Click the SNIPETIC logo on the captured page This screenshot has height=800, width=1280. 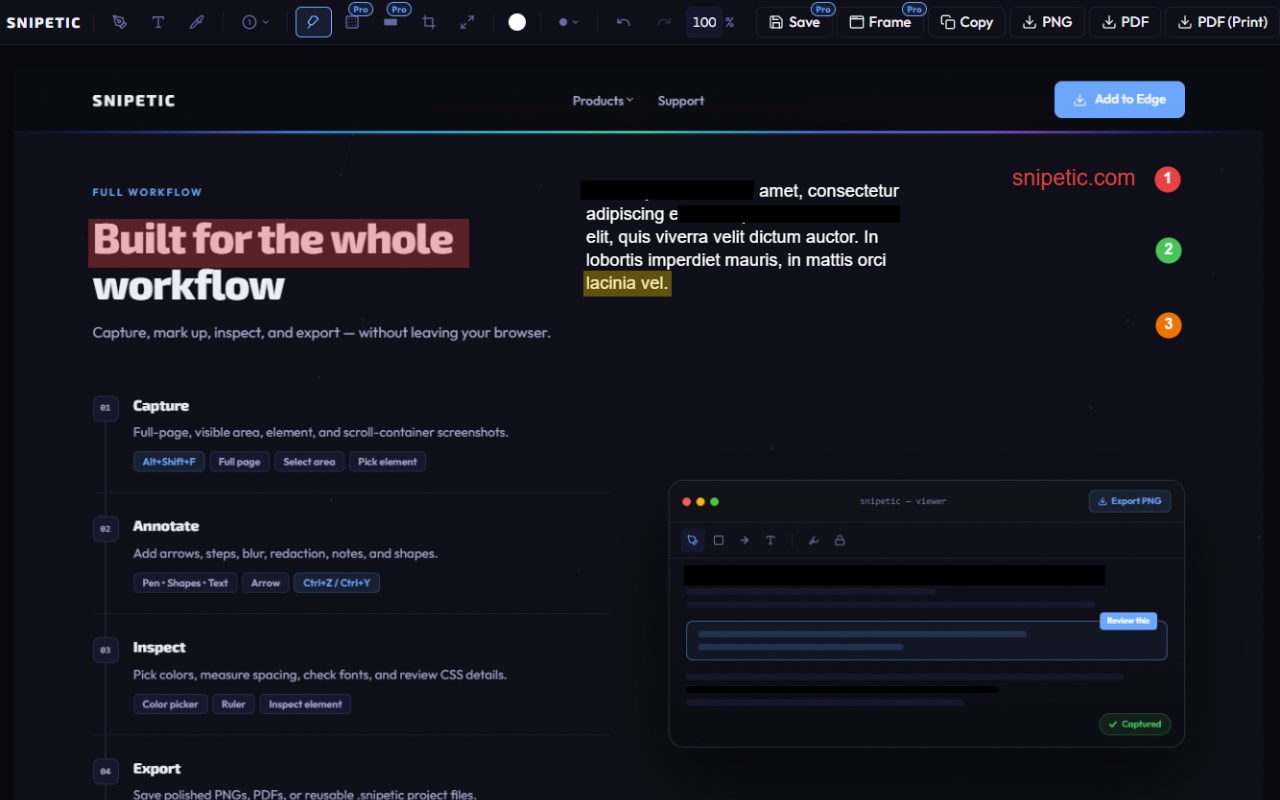[x=134, y=101]
